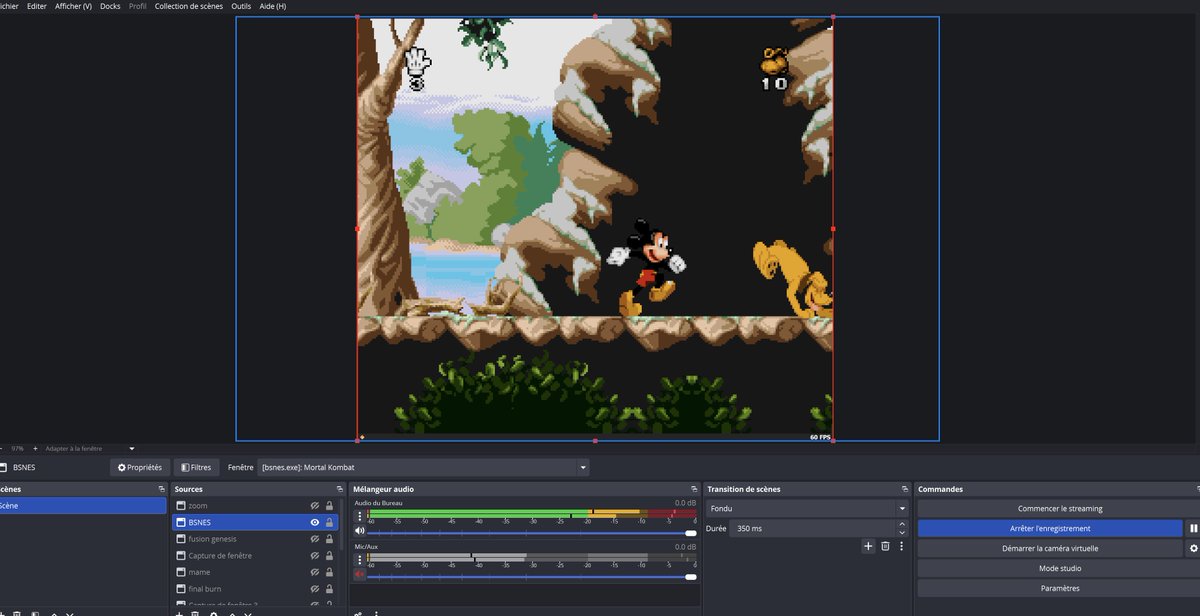Click the Propriétés button
This screenshot has height=616, width=1200.
(140, 467)
